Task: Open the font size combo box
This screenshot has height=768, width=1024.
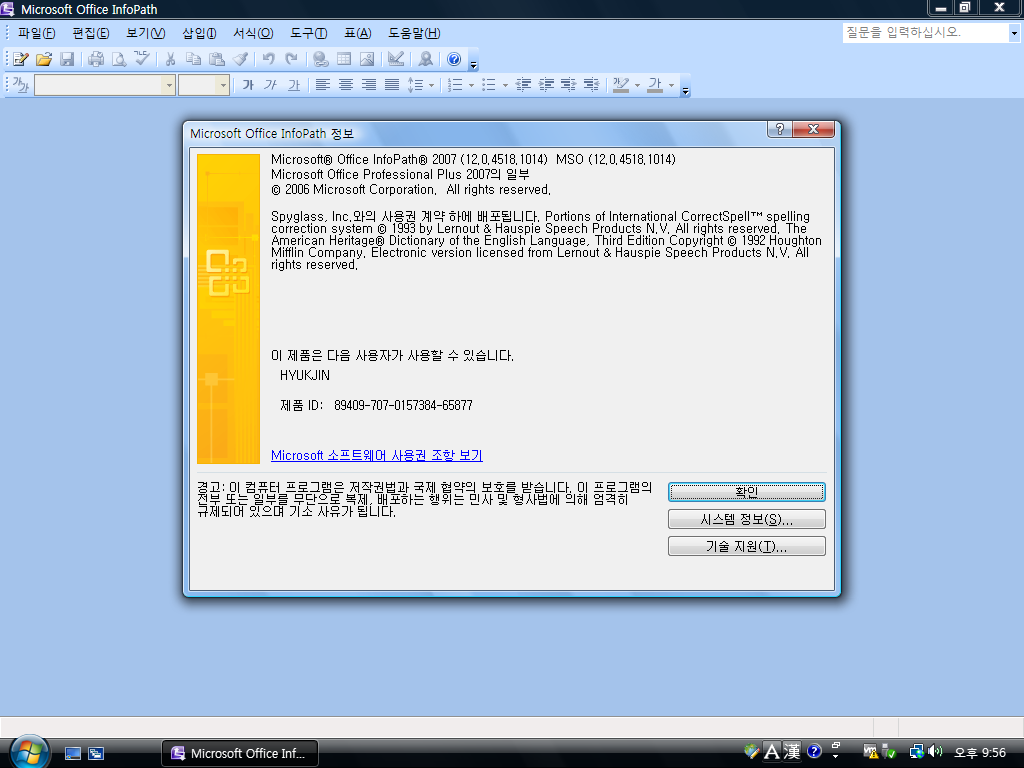Action: (x=204, y=85)
